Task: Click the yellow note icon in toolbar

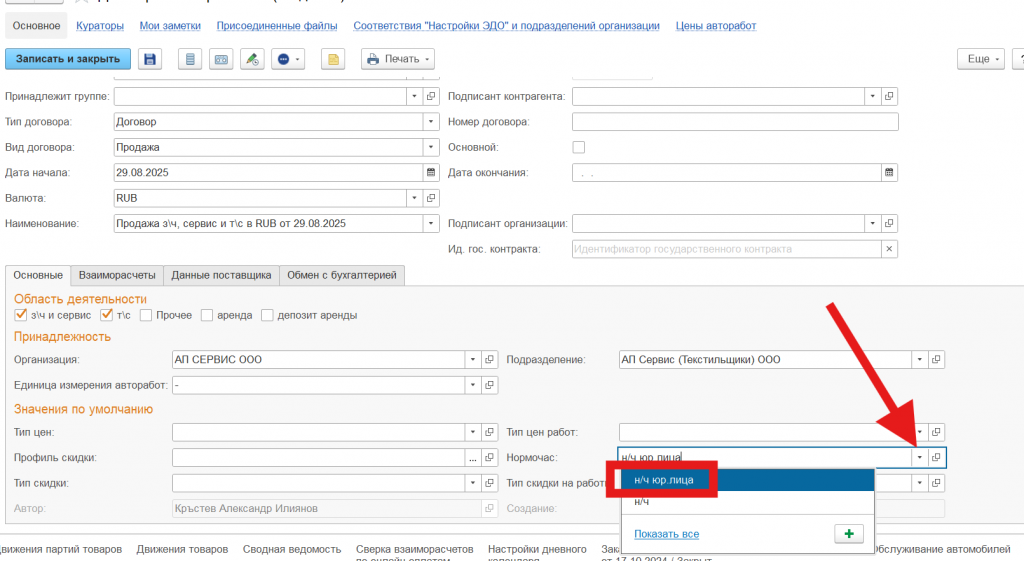Action: point(333,60)
